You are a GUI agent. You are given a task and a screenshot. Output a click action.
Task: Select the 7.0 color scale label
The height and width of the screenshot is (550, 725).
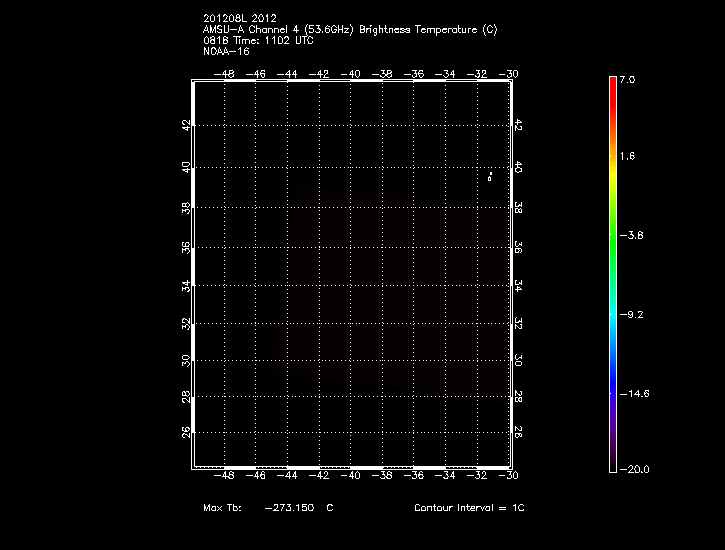(627, 78)
